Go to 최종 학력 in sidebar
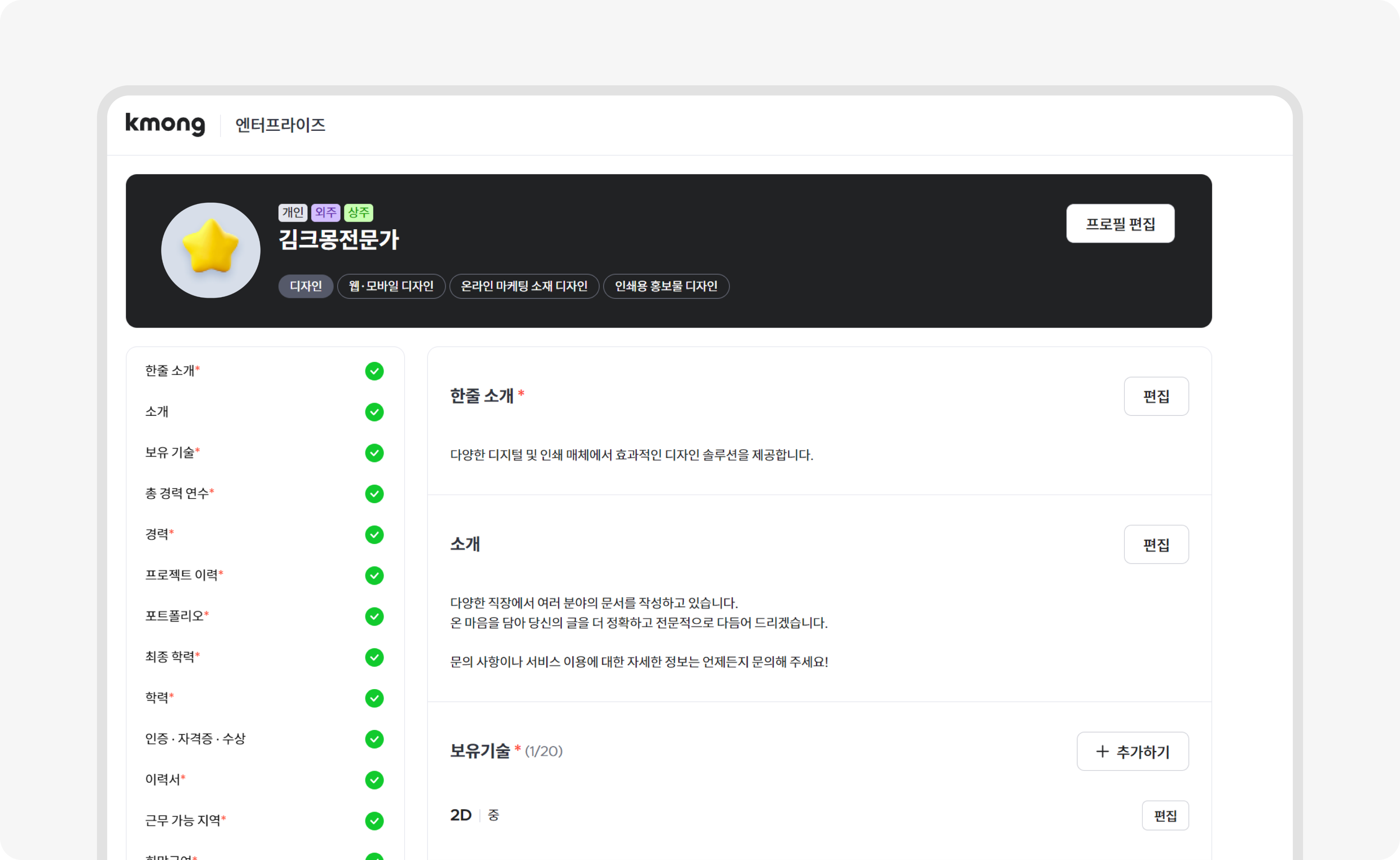 click(x=172, y=657)
